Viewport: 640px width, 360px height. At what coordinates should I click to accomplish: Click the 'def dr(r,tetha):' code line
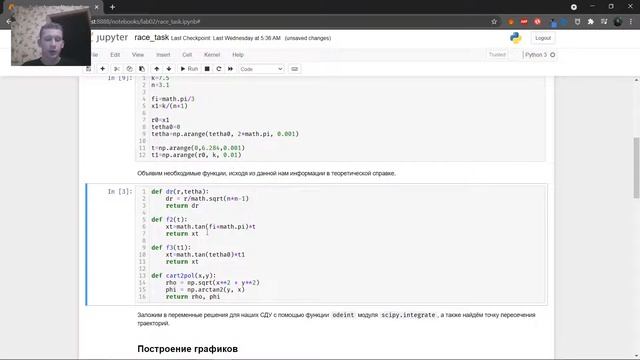(180, 191)
